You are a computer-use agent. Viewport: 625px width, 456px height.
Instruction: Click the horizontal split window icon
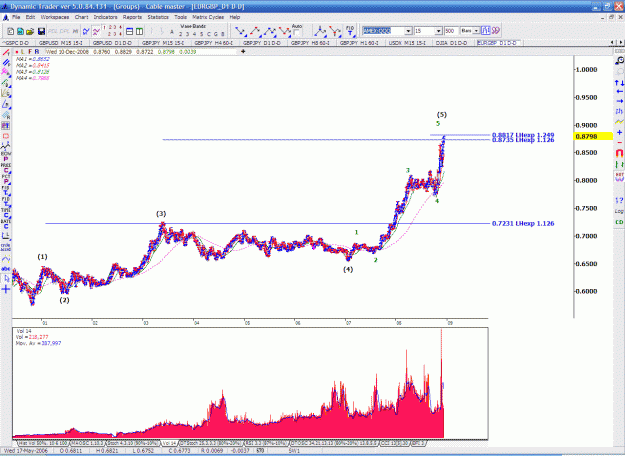[130, 31]
